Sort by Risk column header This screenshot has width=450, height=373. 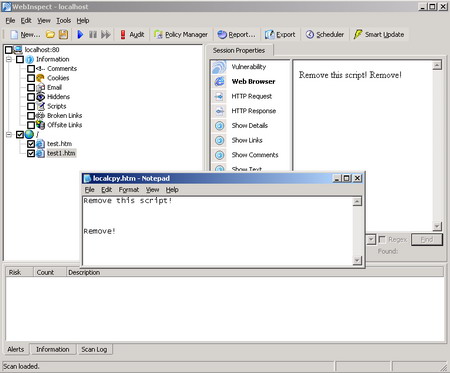[x=19, y=272]
